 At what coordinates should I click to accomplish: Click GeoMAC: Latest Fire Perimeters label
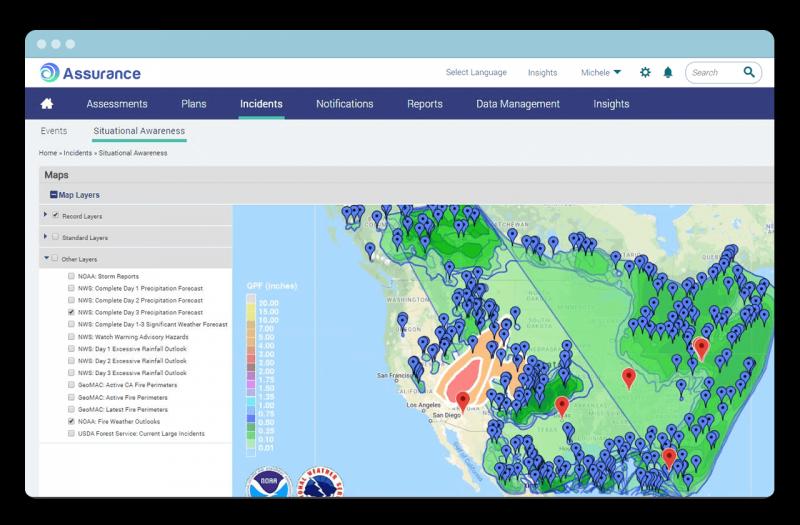[x=122, y=409]
